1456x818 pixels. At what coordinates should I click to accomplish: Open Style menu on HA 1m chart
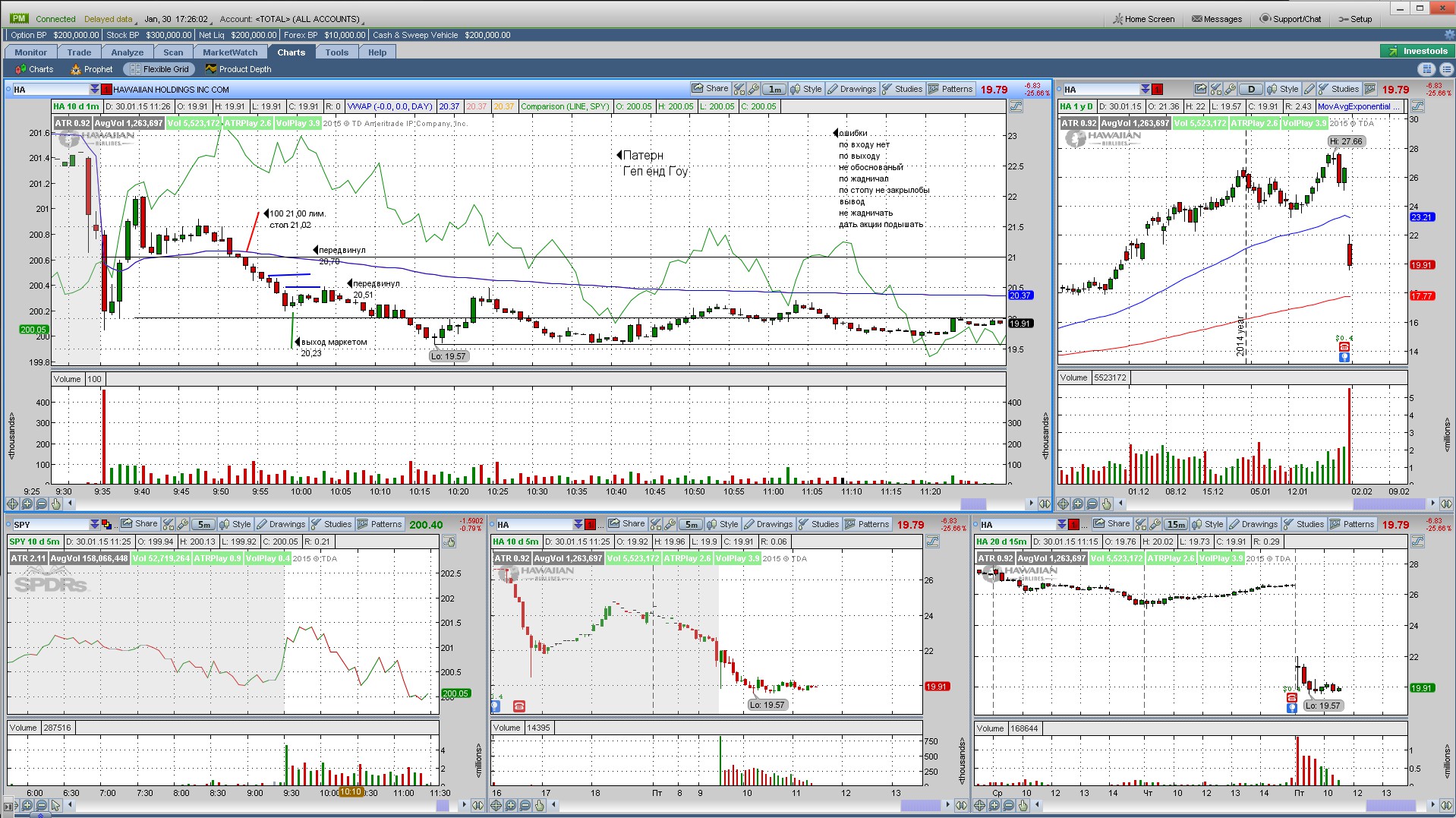pos(806,89)
